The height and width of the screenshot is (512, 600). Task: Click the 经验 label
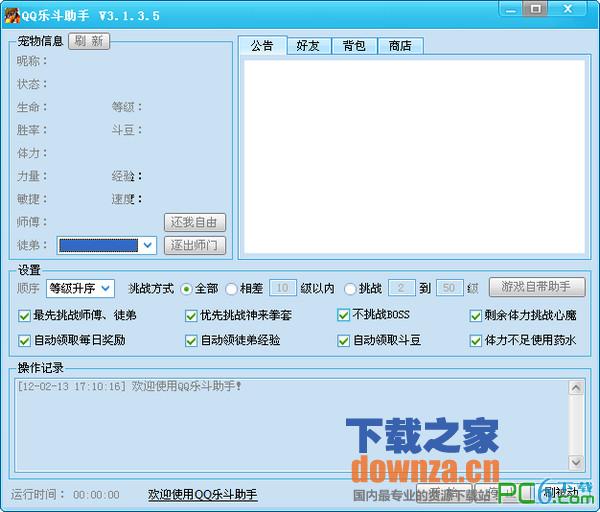[x=127, y=176]
